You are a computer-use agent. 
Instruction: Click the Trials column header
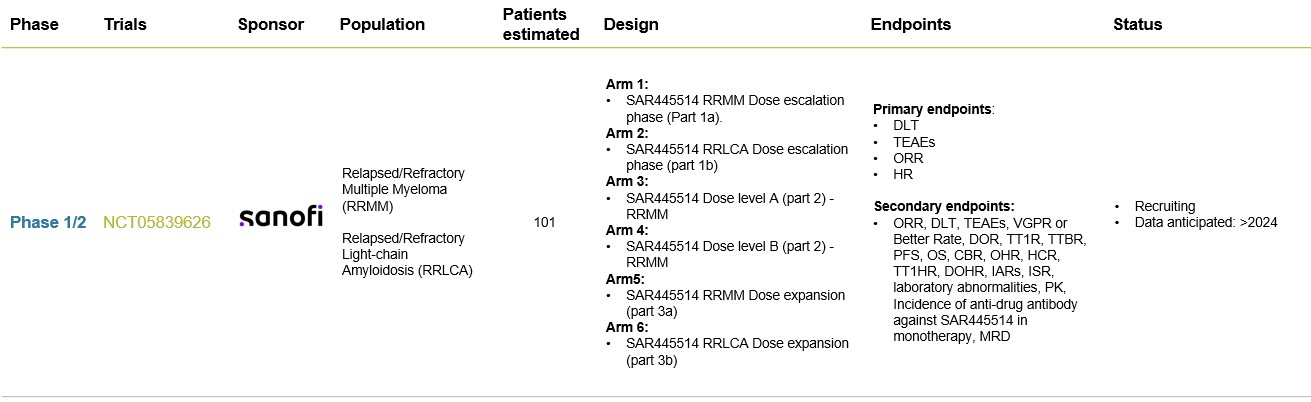[x=125, y=24]
